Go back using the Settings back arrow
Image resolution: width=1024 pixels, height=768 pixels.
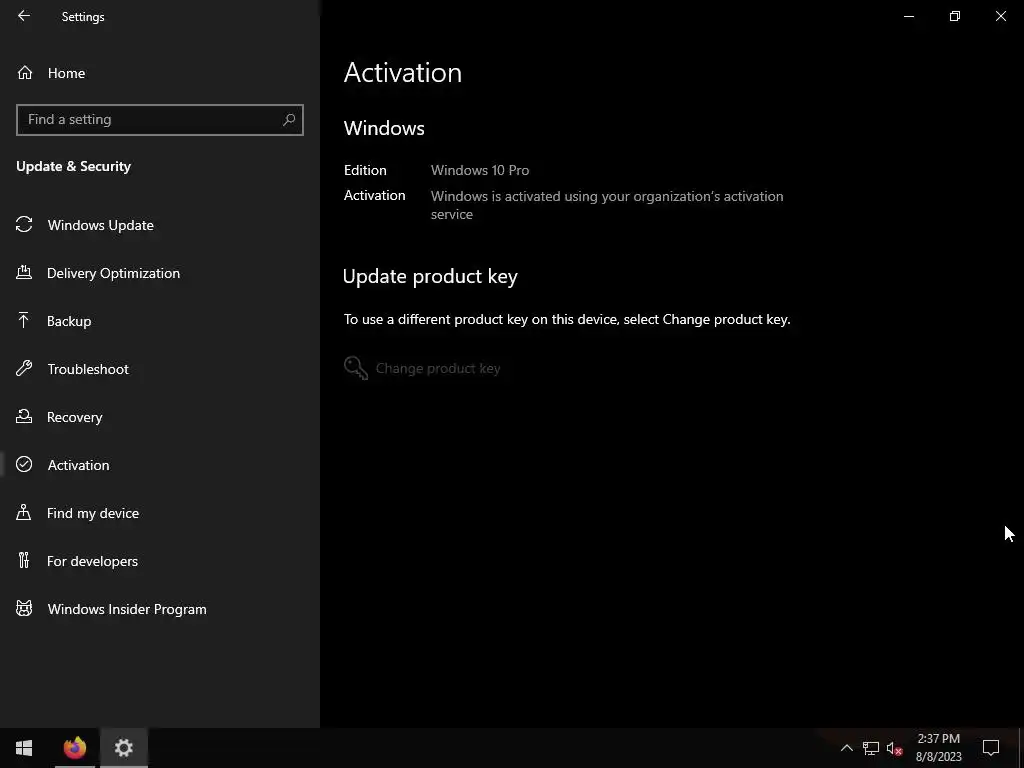(x=24, y=16)
